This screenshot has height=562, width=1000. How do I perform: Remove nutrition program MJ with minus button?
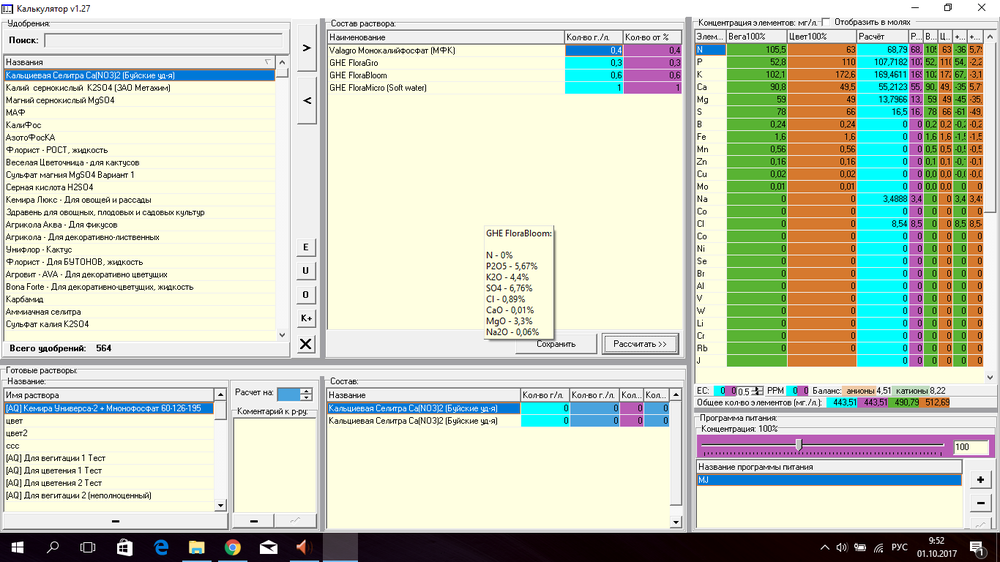click(x=980, y=503)
